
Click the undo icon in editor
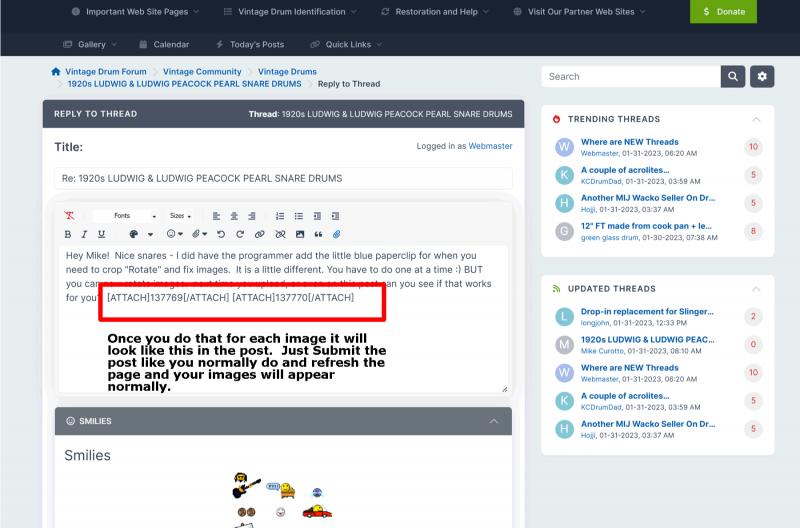[x=221, y=234]
